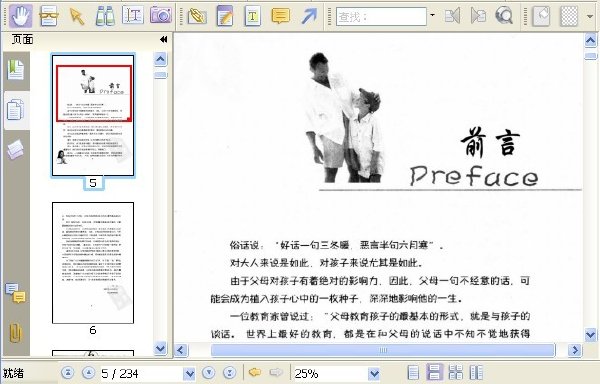Switch to continuous facing layout
Image resolution: width=600 pixels, height=384 pixels.
coord(455,373)
